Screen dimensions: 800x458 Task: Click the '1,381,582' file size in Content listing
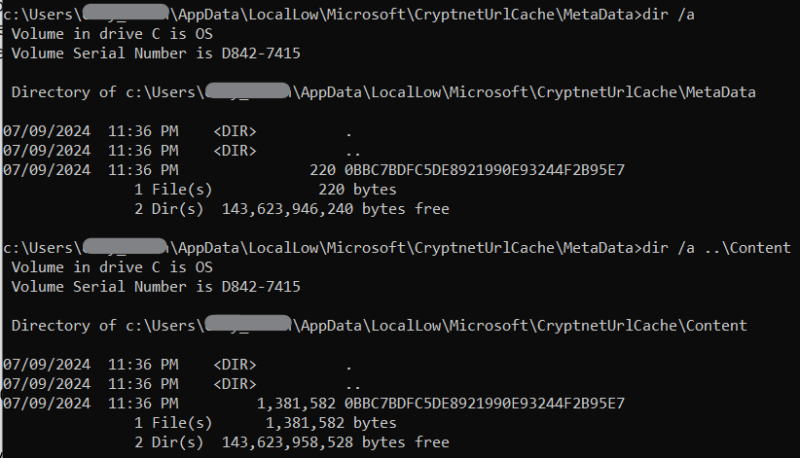pos(296,403)
